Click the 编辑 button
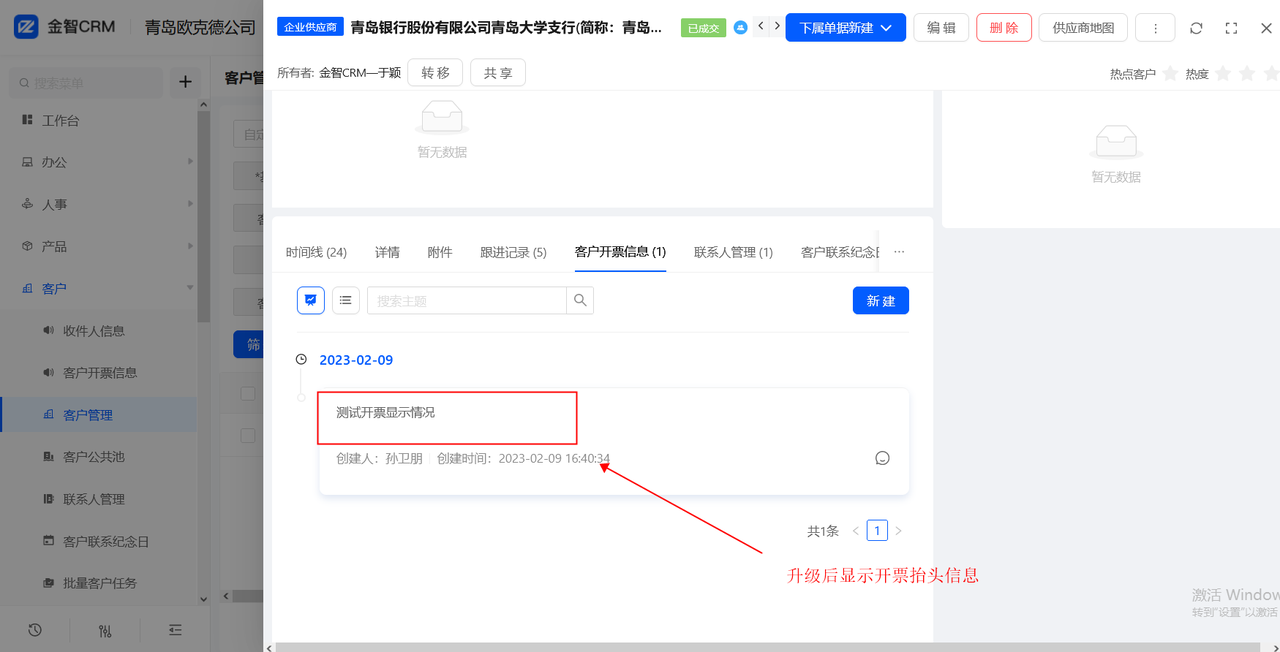The image size is (1280, 652). (941, 28)
